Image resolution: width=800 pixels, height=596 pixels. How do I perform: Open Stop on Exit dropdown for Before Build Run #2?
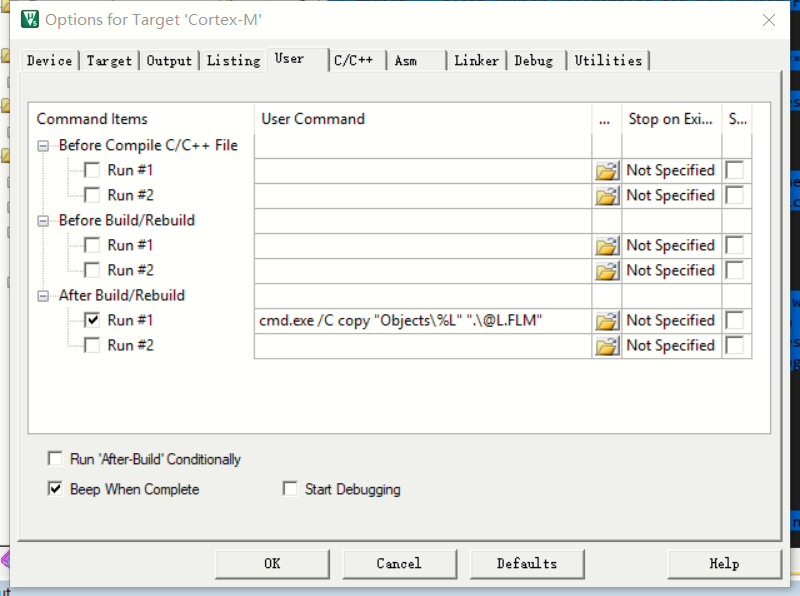click(671, 270)
